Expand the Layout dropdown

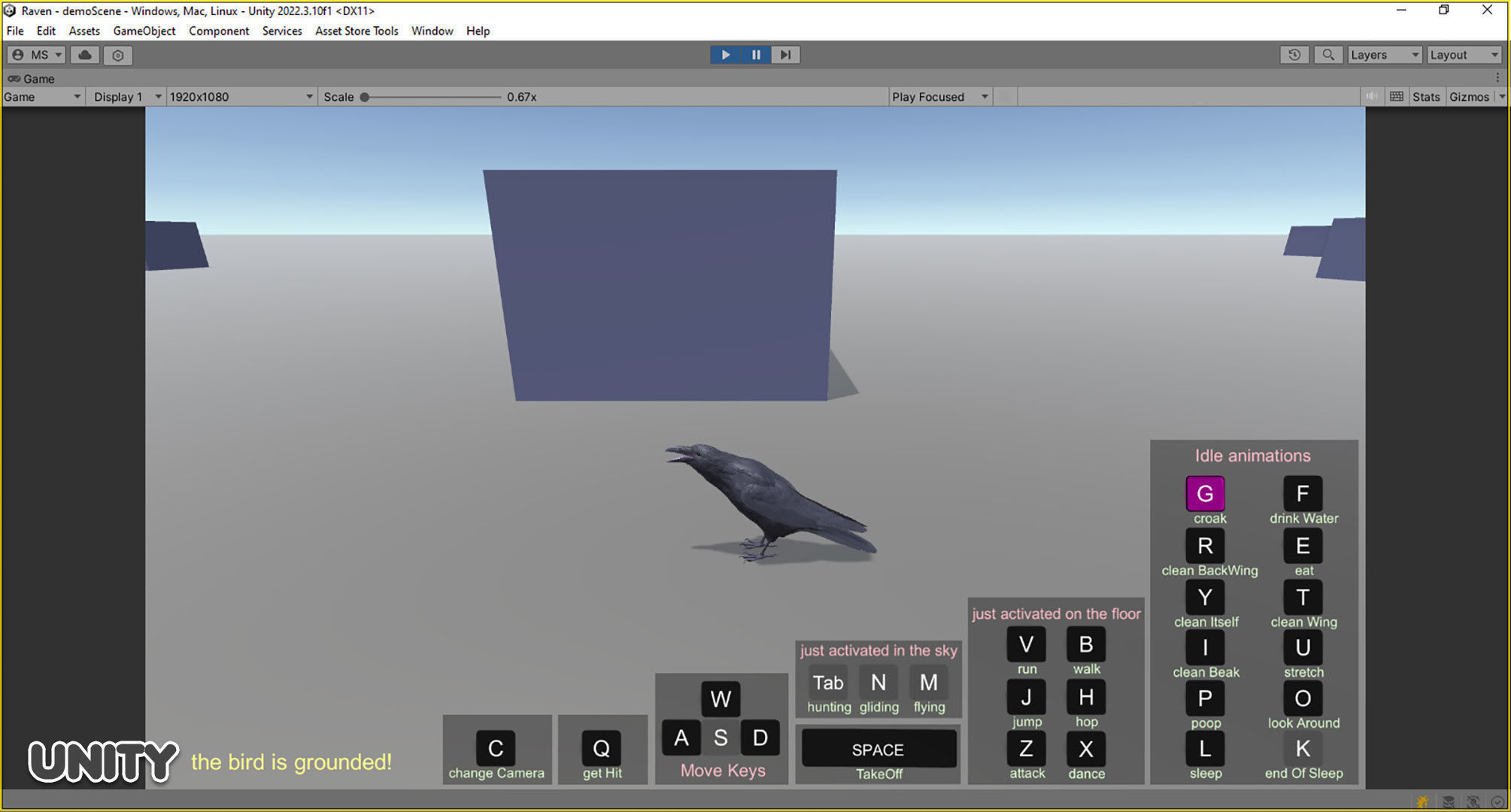pos(1464,55)
